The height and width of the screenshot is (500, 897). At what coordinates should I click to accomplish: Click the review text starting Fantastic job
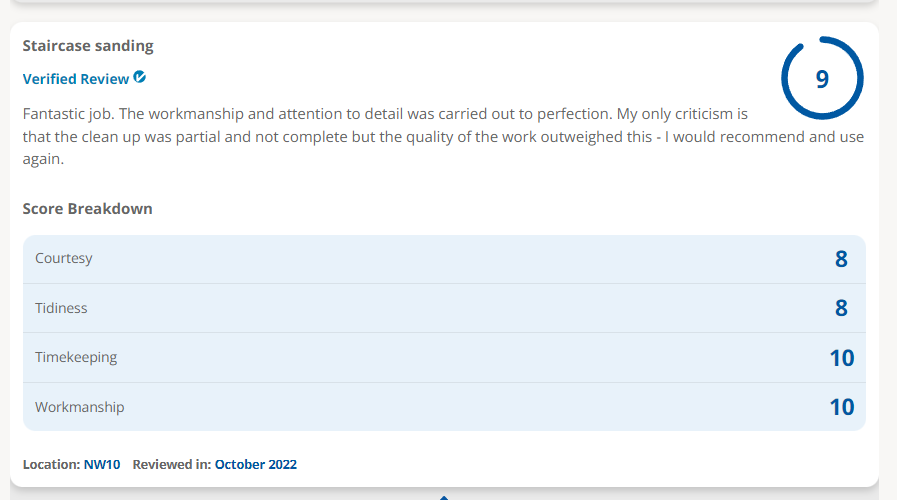[x=443, y=137]
